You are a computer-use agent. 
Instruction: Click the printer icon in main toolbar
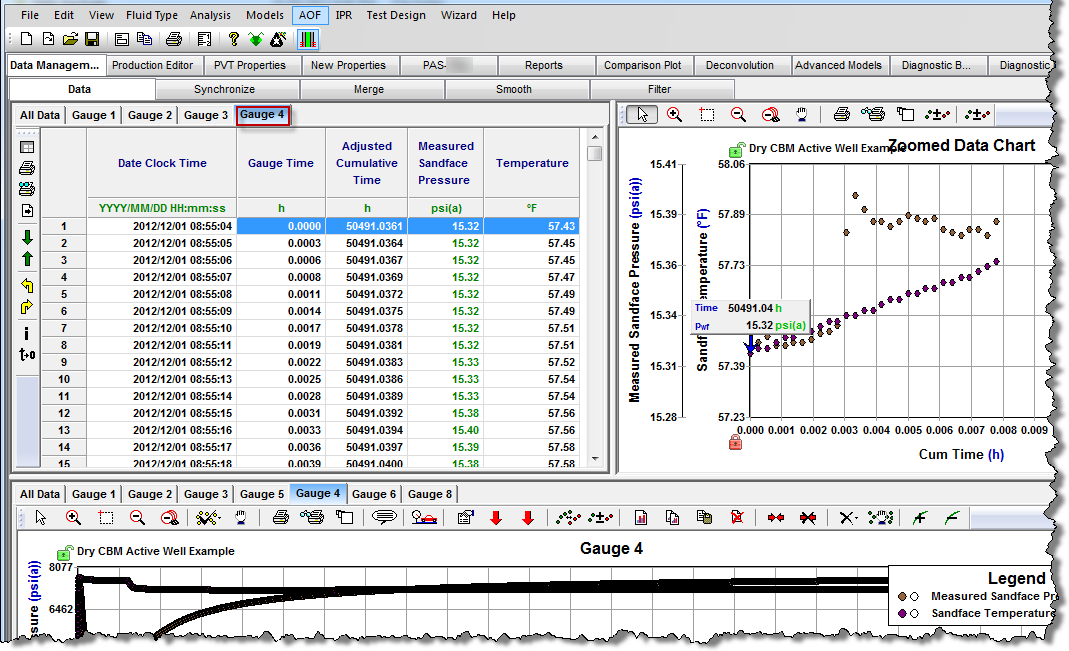[x=173, y=39]
